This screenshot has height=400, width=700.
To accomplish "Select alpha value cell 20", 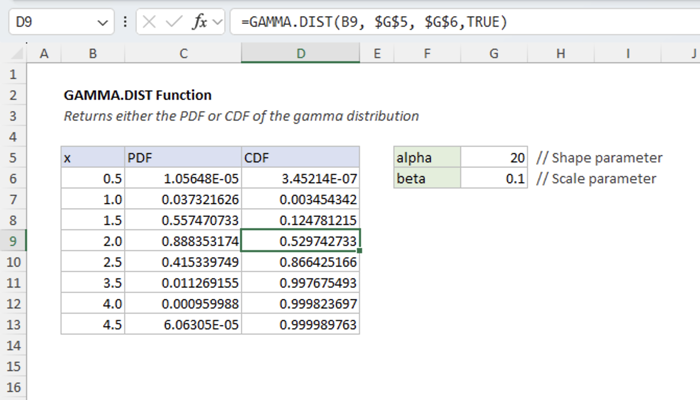I will [494, 158].
